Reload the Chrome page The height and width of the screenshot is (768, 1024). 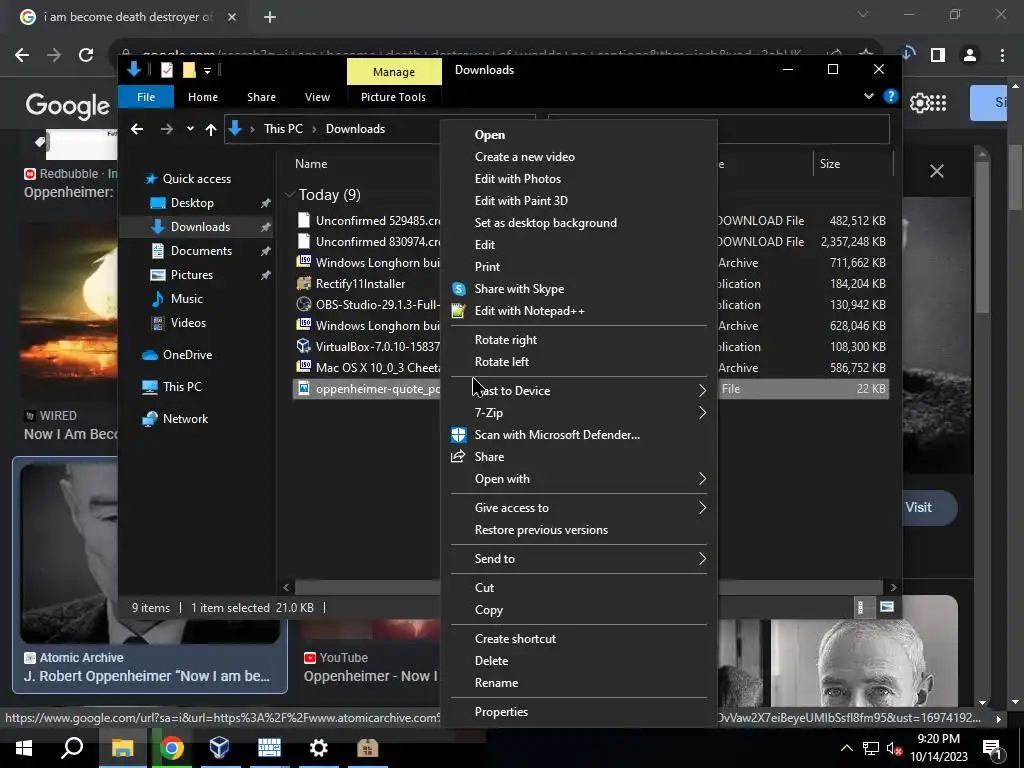(86, 55)
